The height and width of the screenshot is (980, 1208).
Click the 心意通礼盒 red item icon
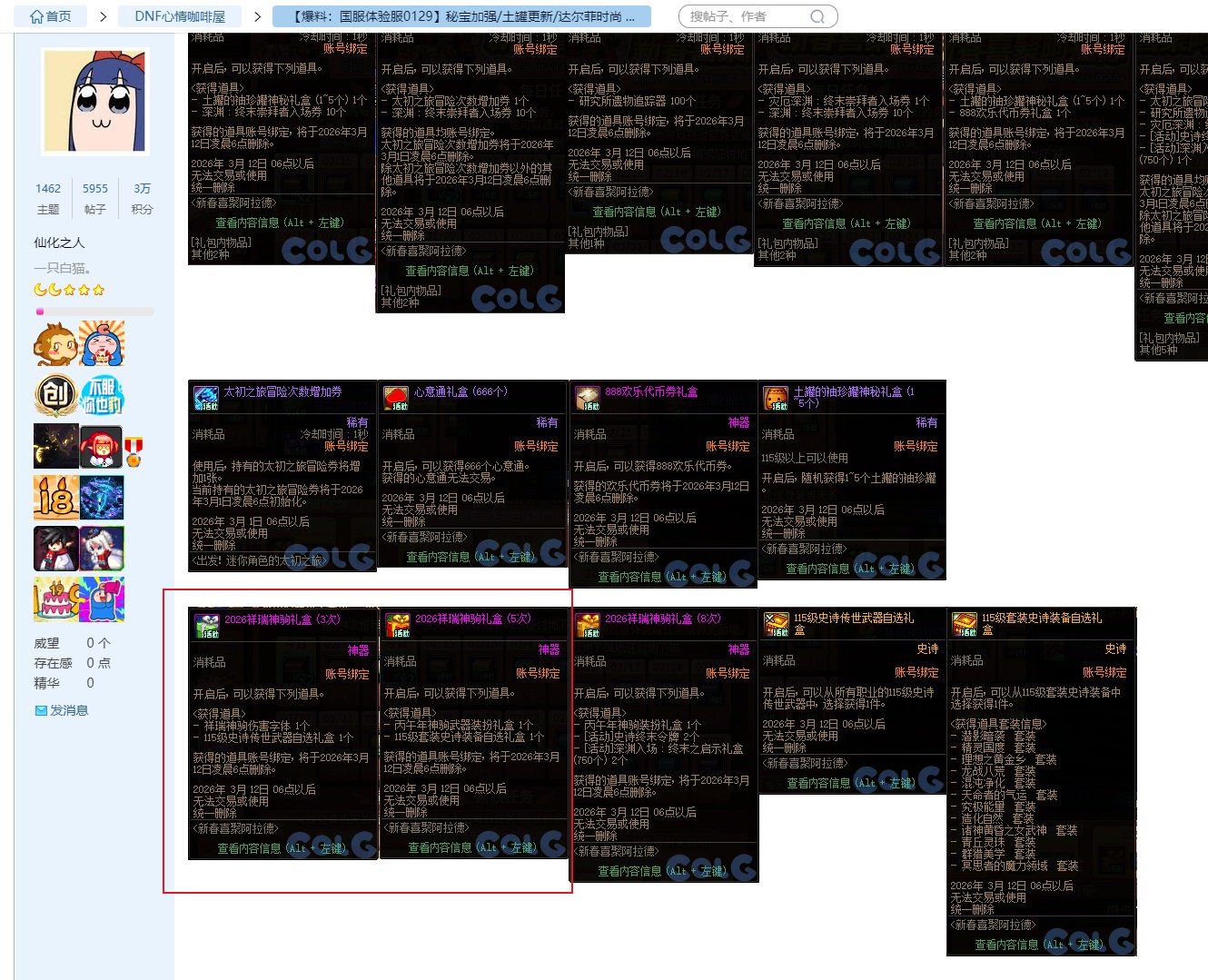[x=395, y=399]
